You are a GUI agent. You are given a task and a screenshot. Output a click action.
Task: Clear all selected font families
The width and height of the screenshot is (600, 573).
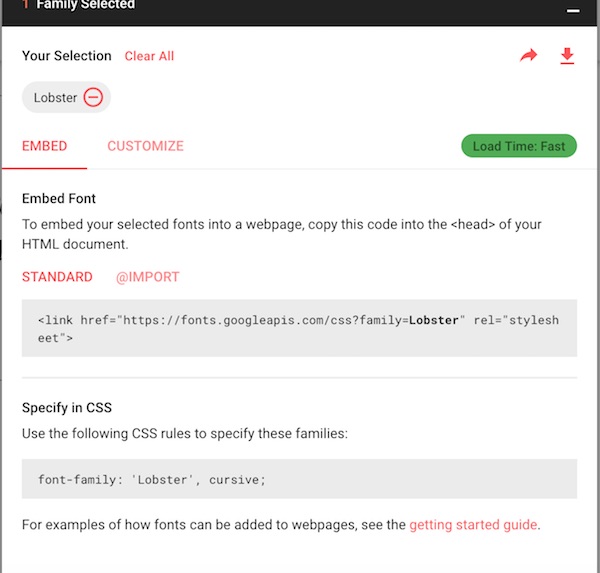[149, 56]
